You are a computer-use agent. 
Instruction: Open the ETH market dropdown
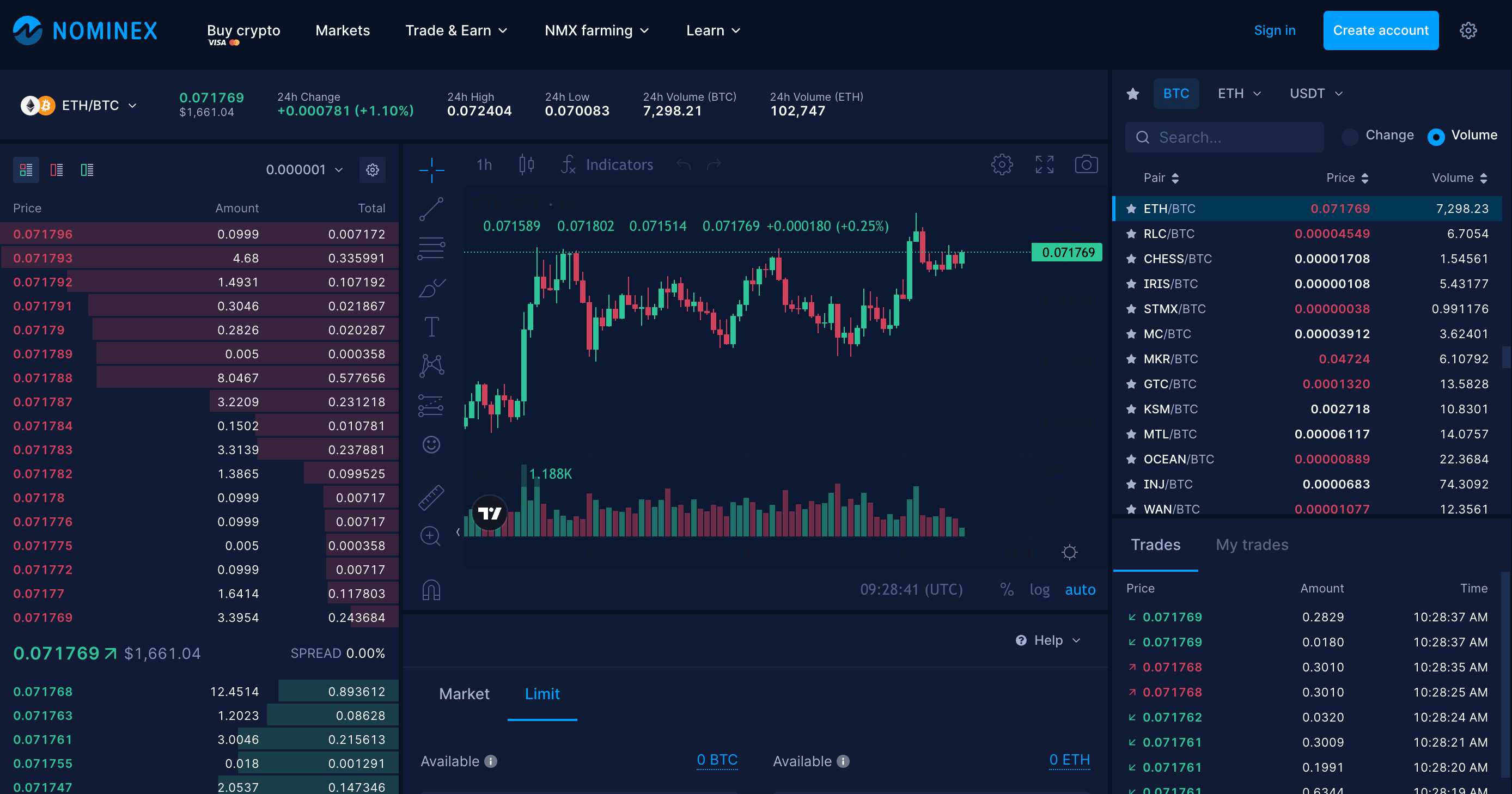(x=1239, y=94)
